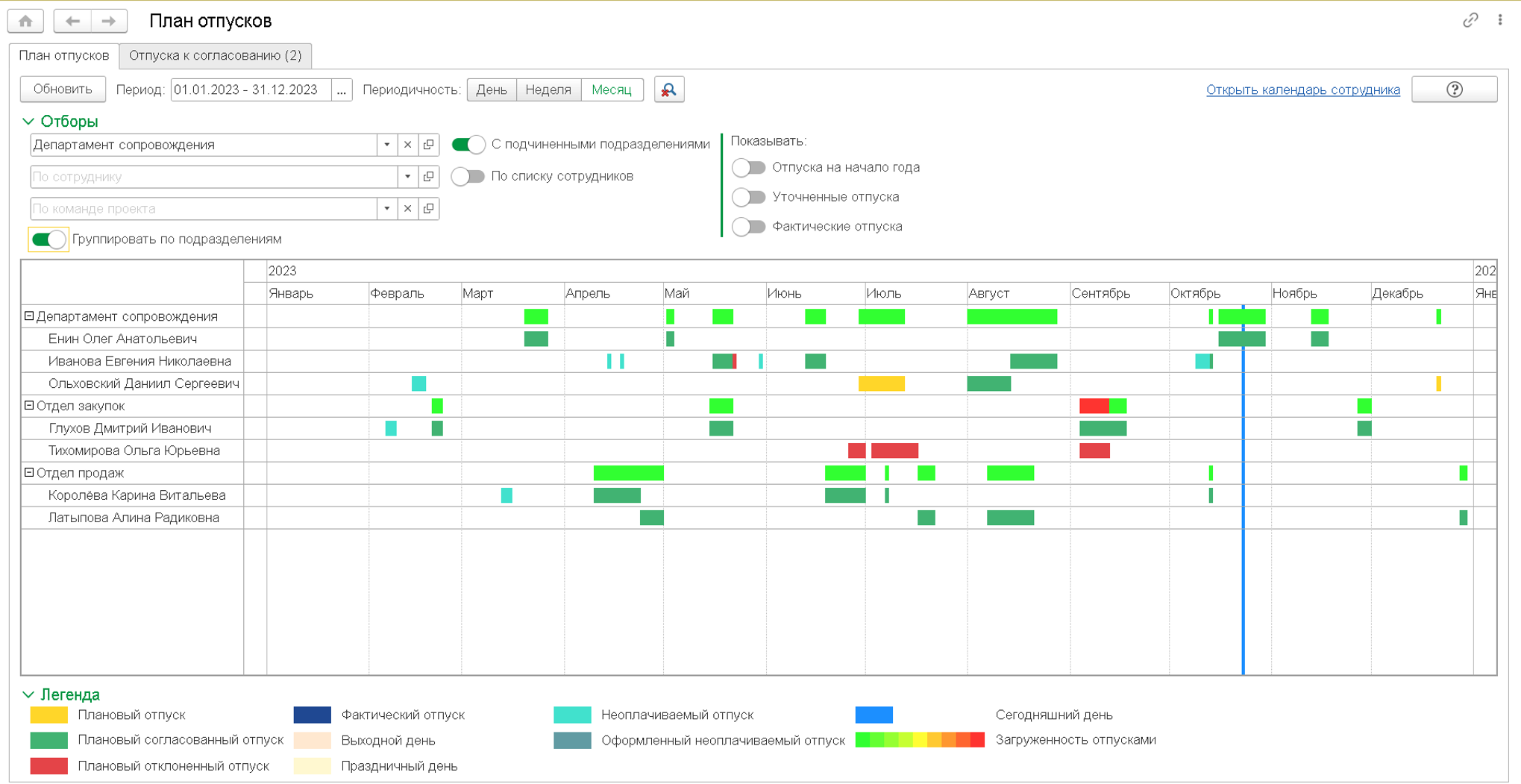Click the Home icon button

pos(25,21)
